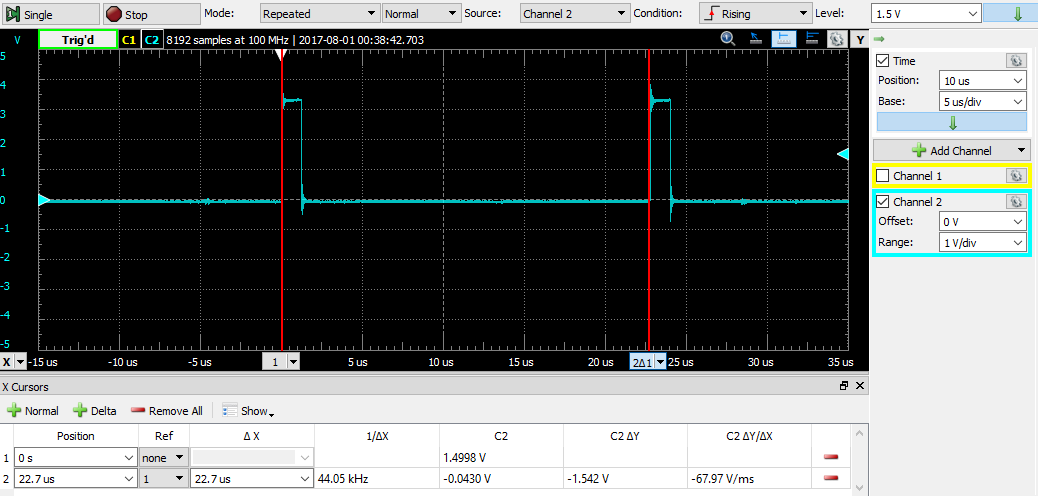
Task: Click the zoom magnifier icon on the plot
Action: pyautogui.click(x=729, y=39)
